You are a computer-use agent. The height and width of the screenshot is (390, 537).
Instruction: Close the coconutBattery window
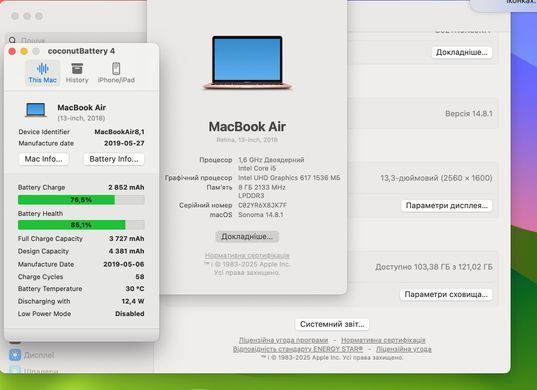tap(12, 51)
